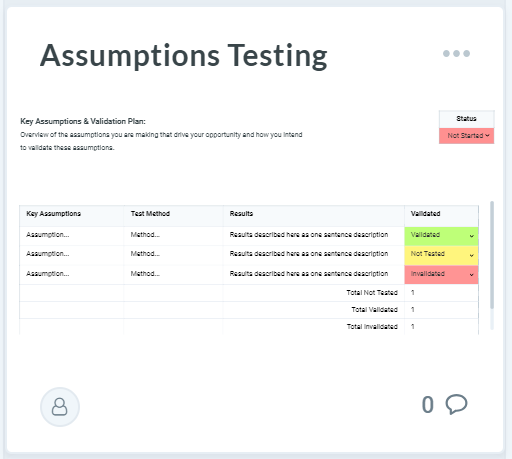Select the second row Method... cell

click(x=173, y=254)
